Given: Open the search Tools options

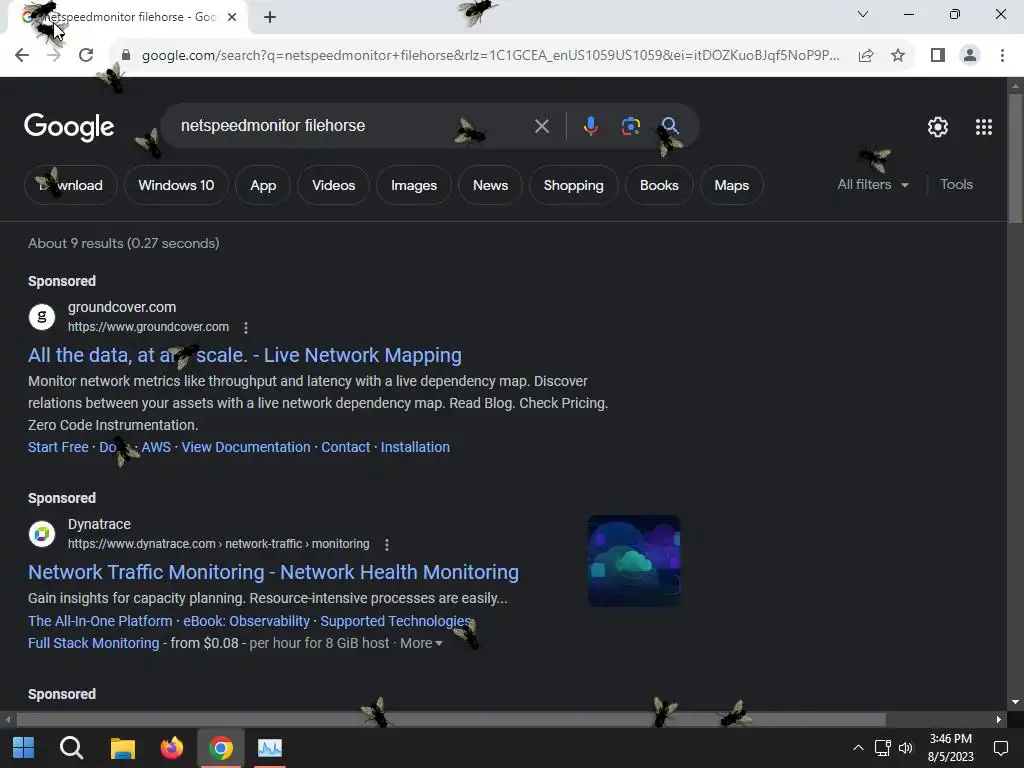Looking at the screenshot, I should pos(956,185).
